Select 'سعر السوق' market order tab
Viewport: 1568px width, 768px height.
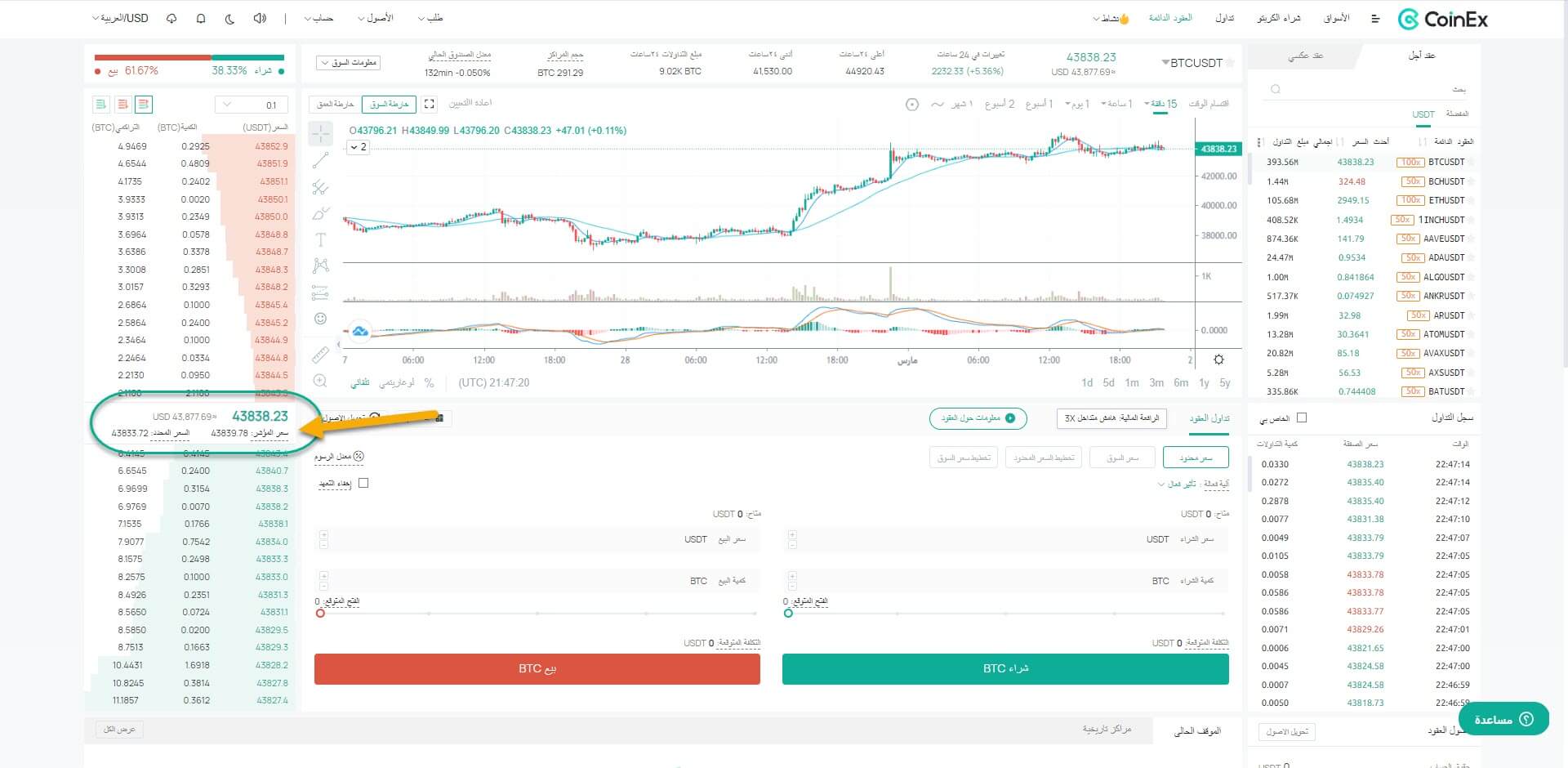(1122, 458)
